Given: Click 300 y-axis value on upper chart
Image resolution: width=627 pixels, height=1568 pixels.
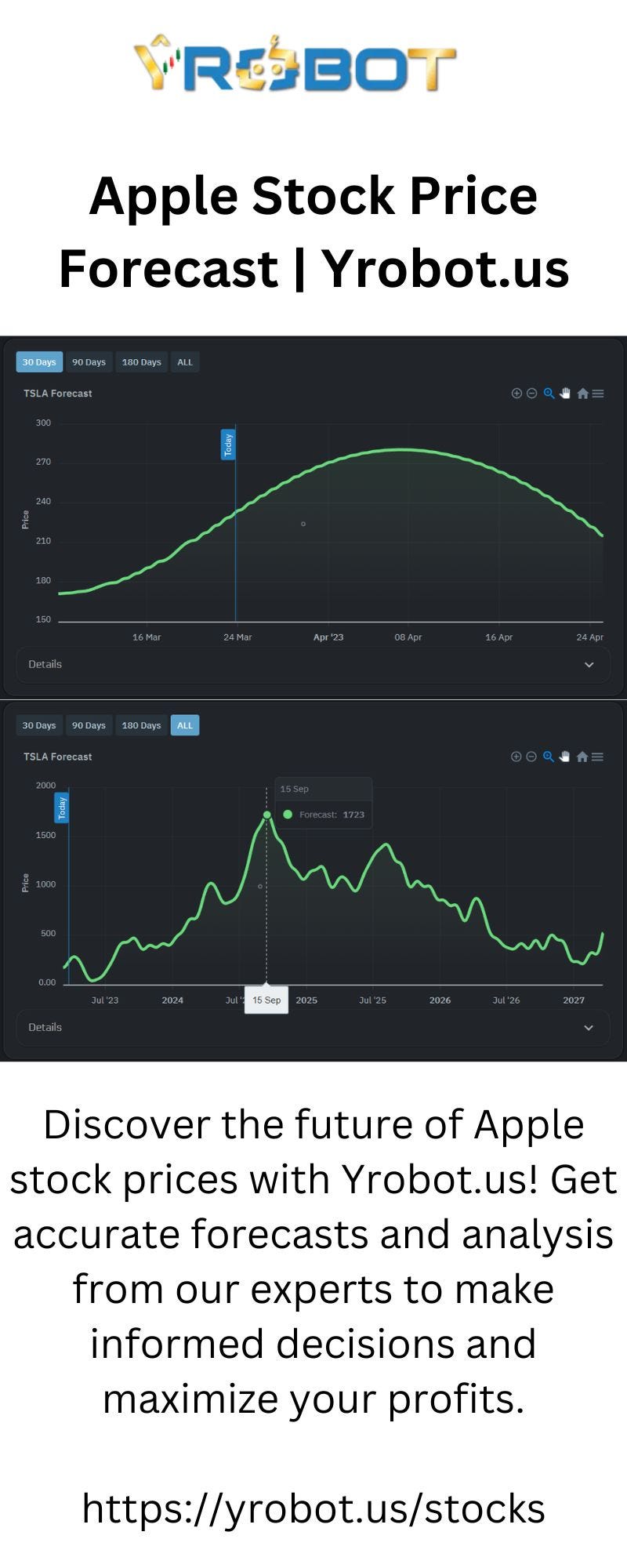Looking at the screenshot, I should click(x=43, y=423).
